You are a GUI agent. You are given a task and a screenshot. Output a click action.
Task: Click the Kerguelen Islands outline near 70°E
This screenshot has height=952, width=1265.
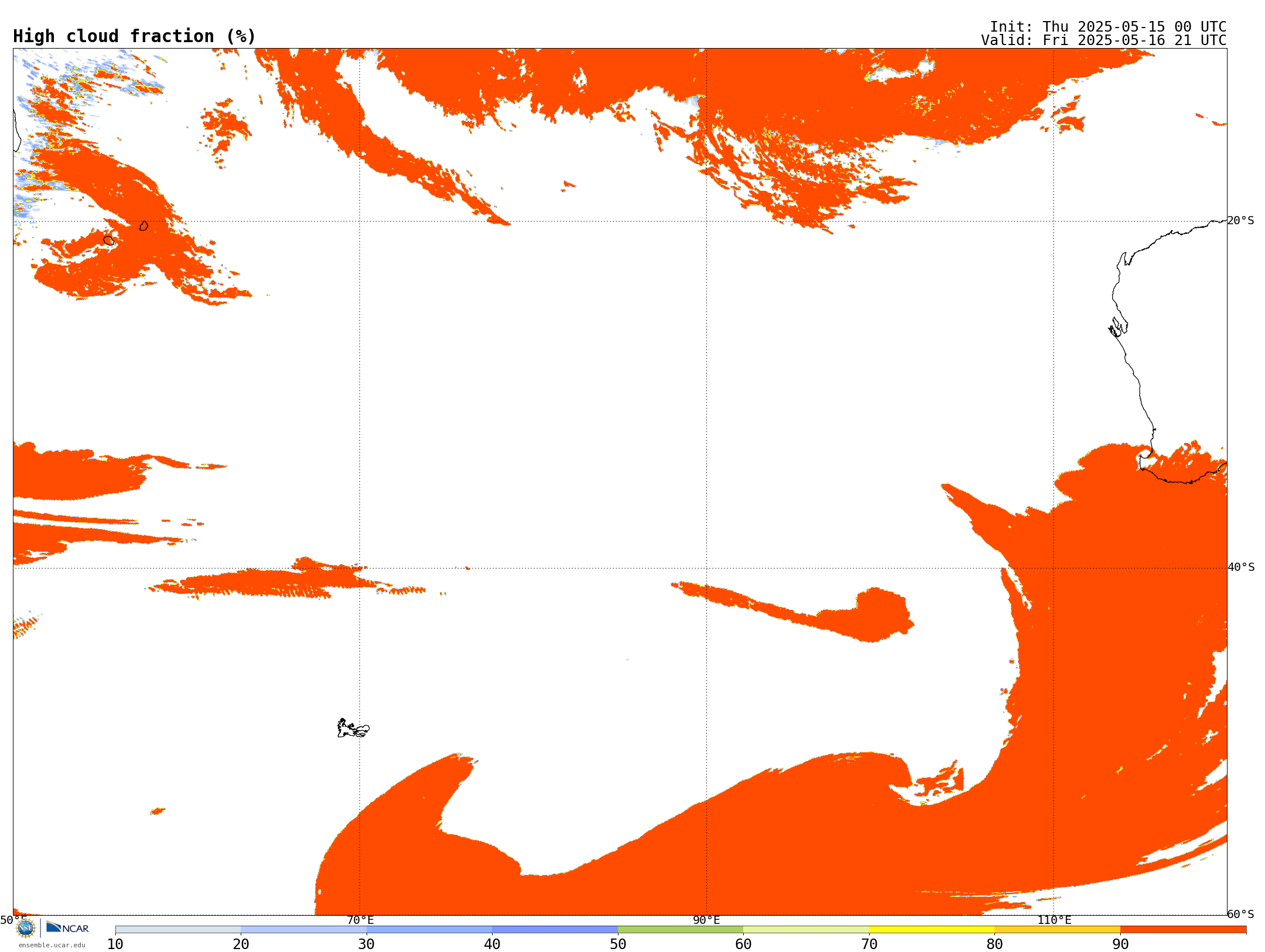click(x=353, y=728)
